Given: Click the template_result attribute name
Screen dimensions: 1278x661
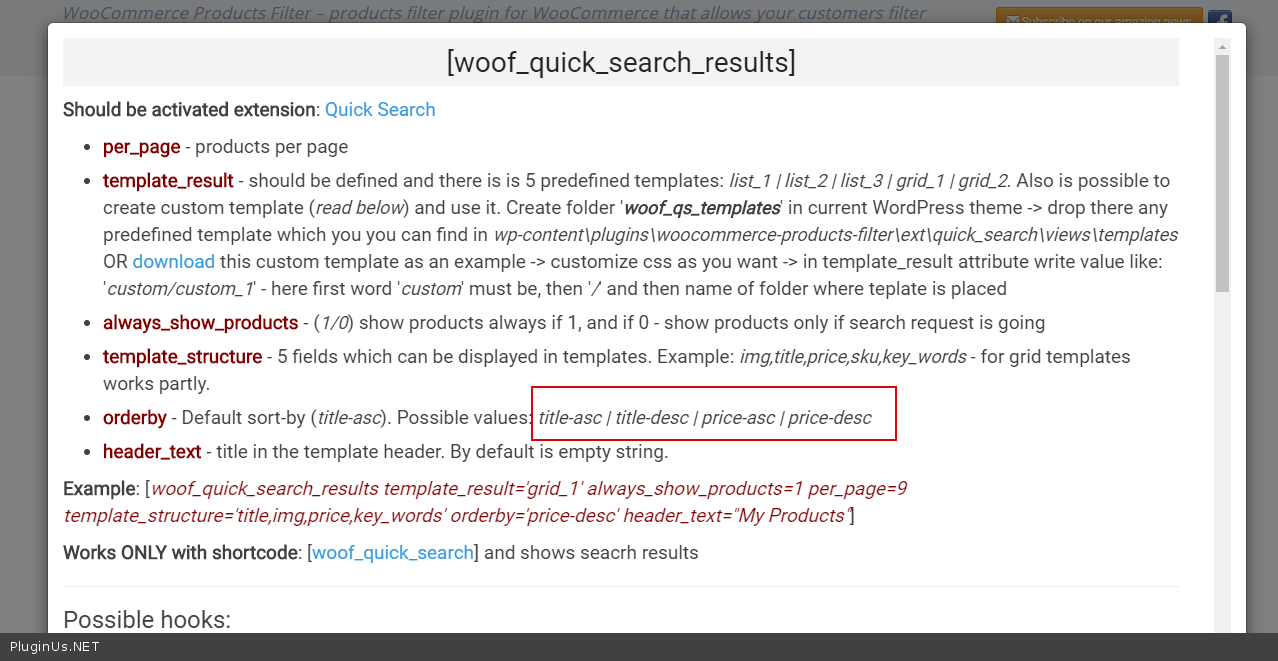Looking at the screenshot, I should pyautogui.click(x=168, y=181).
